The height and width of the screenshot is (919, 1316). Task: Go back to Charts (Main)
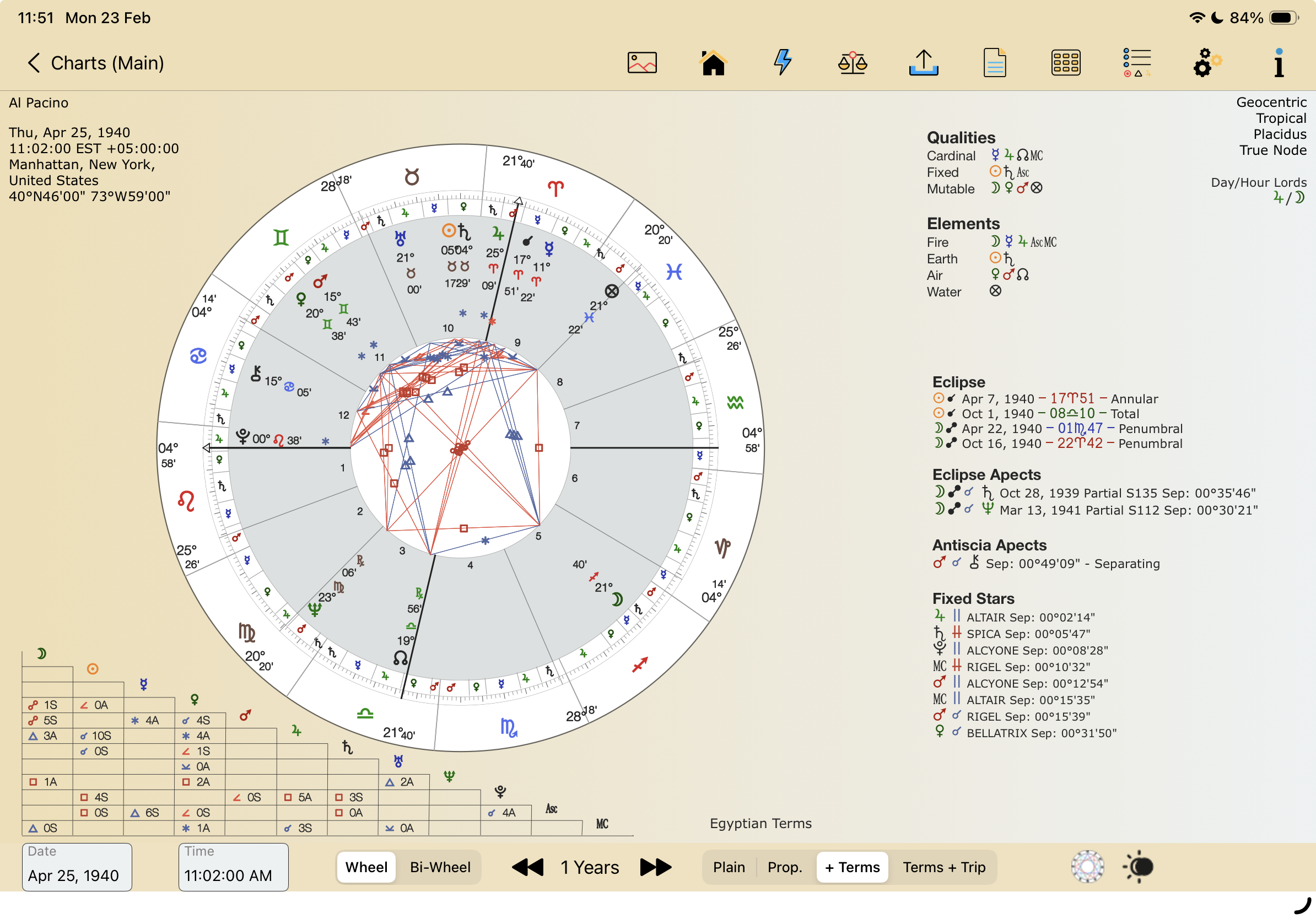95,62
